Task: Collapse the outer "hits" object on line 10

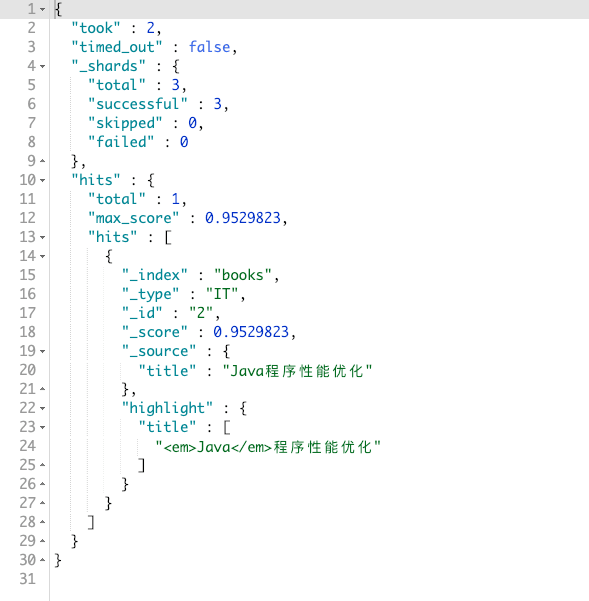Action: click(x=43, y=180)
